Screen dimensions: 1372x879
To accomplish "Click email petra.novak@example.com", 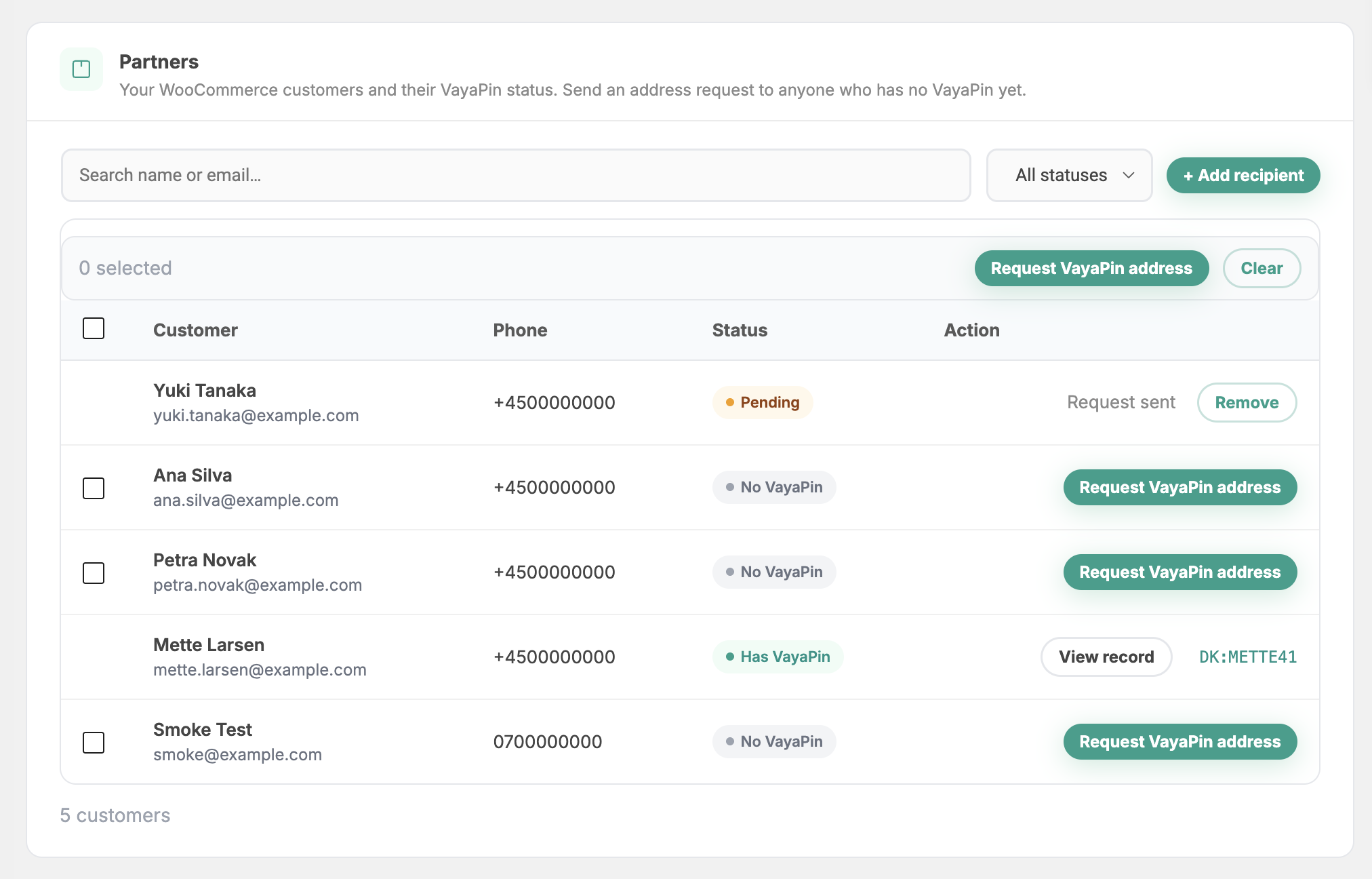I will (x=258, y=585).
